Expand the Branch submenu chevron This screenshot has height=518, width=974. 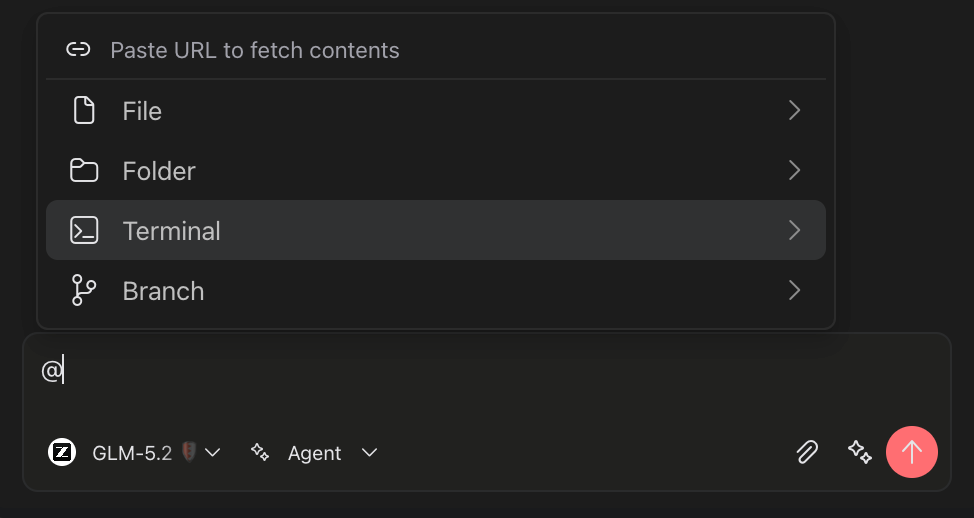pyautogui.click(x=794, y=290)
